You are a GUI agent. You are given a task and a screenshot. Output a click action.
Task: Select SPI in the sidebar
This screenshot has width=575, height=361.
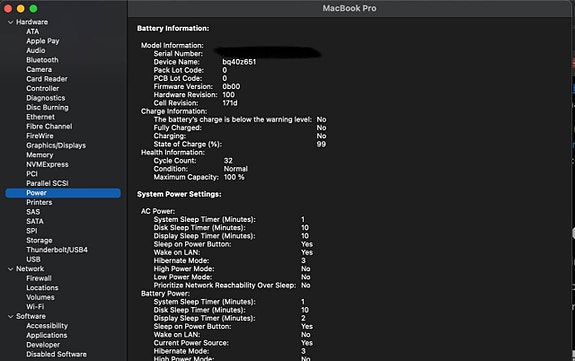click(x=32, y=231)
